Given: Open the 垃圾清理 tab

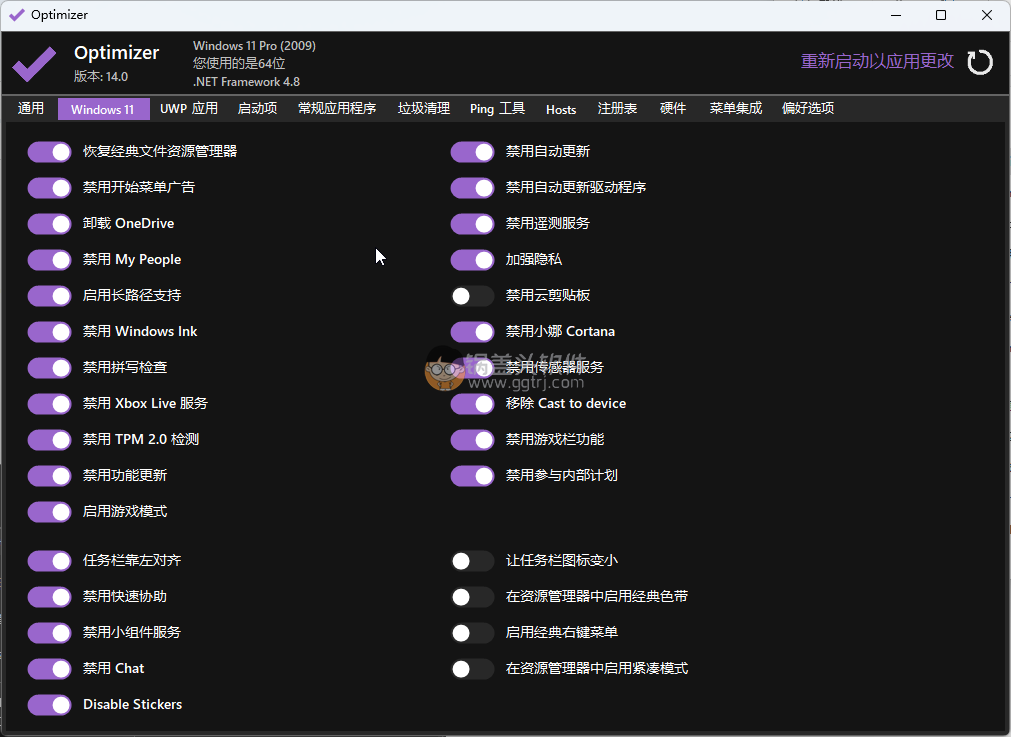Looking at the screenshot, I should click(x=424, y=108).
